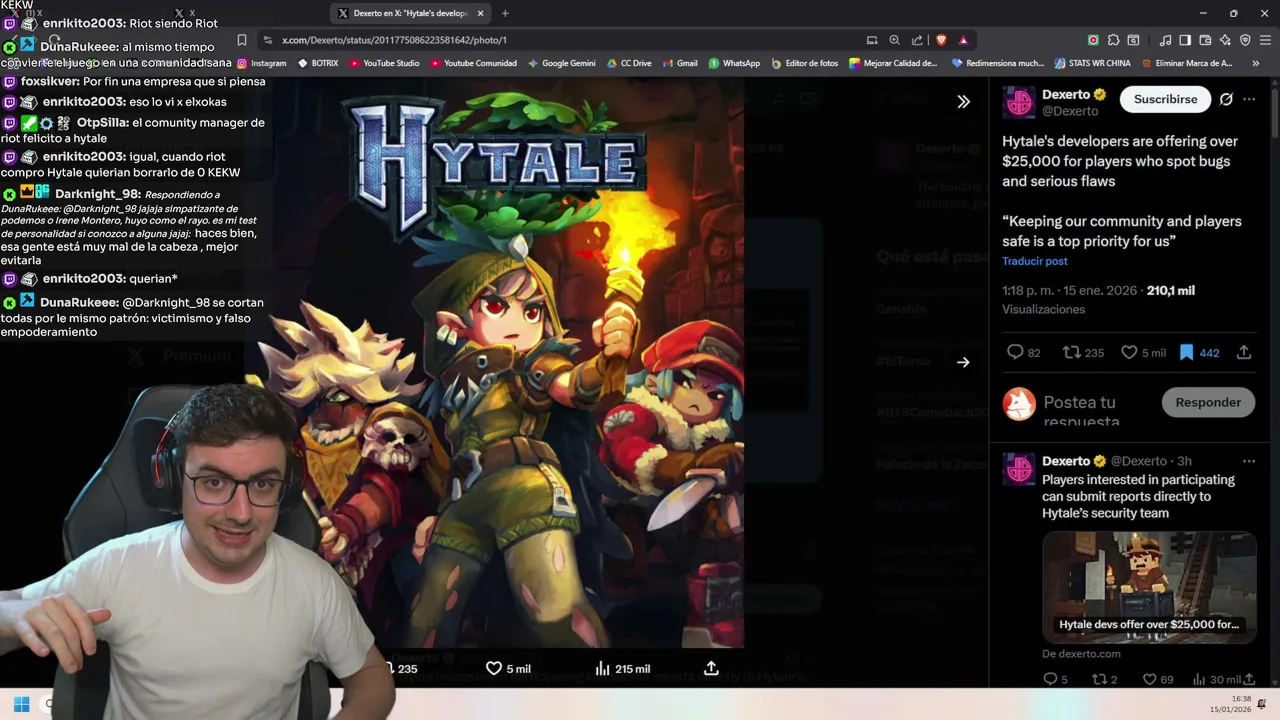Click the reply icon with 82 replies
The image size is (1280, 720).
coord(1015,352)
